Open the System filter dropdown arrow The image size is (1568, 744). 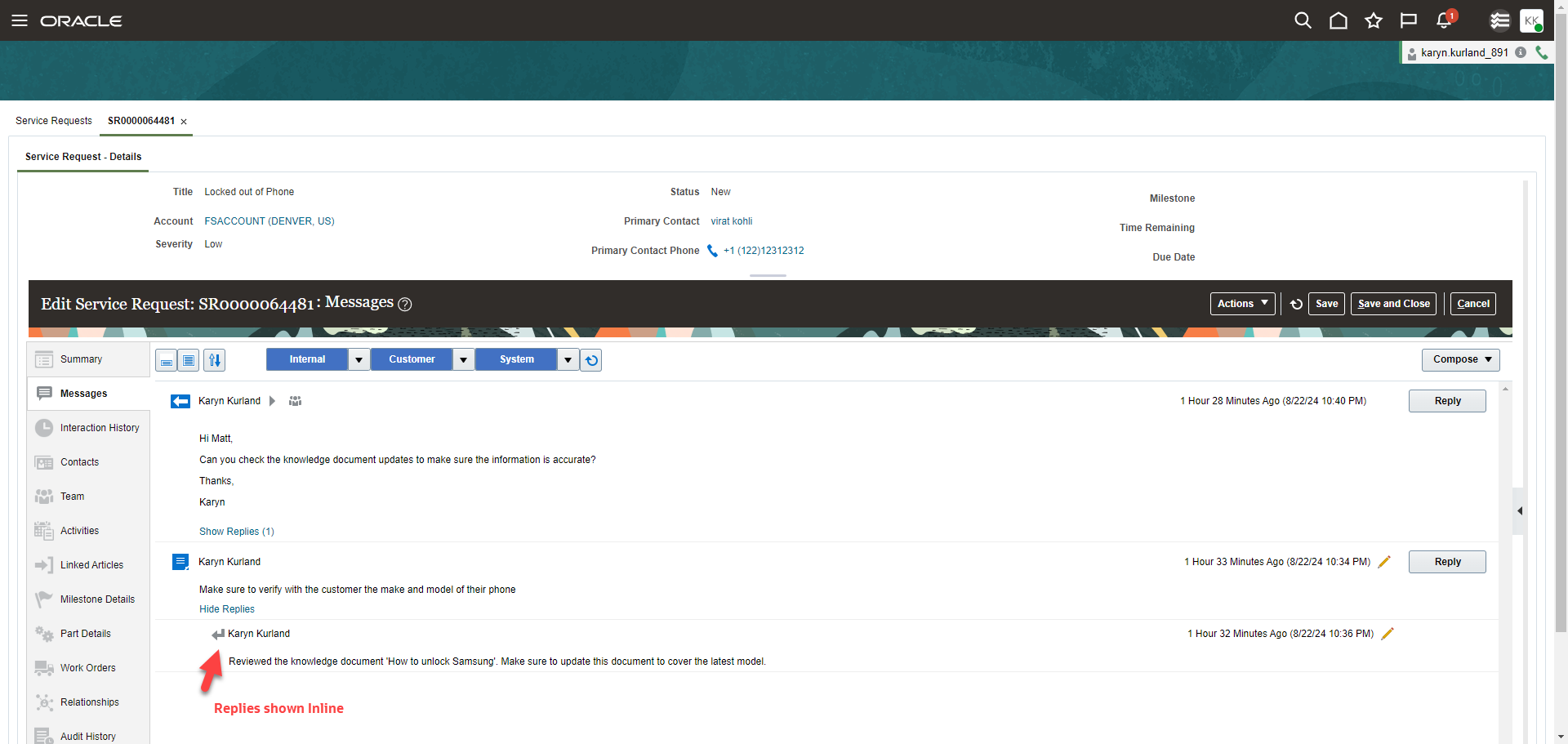568,359
